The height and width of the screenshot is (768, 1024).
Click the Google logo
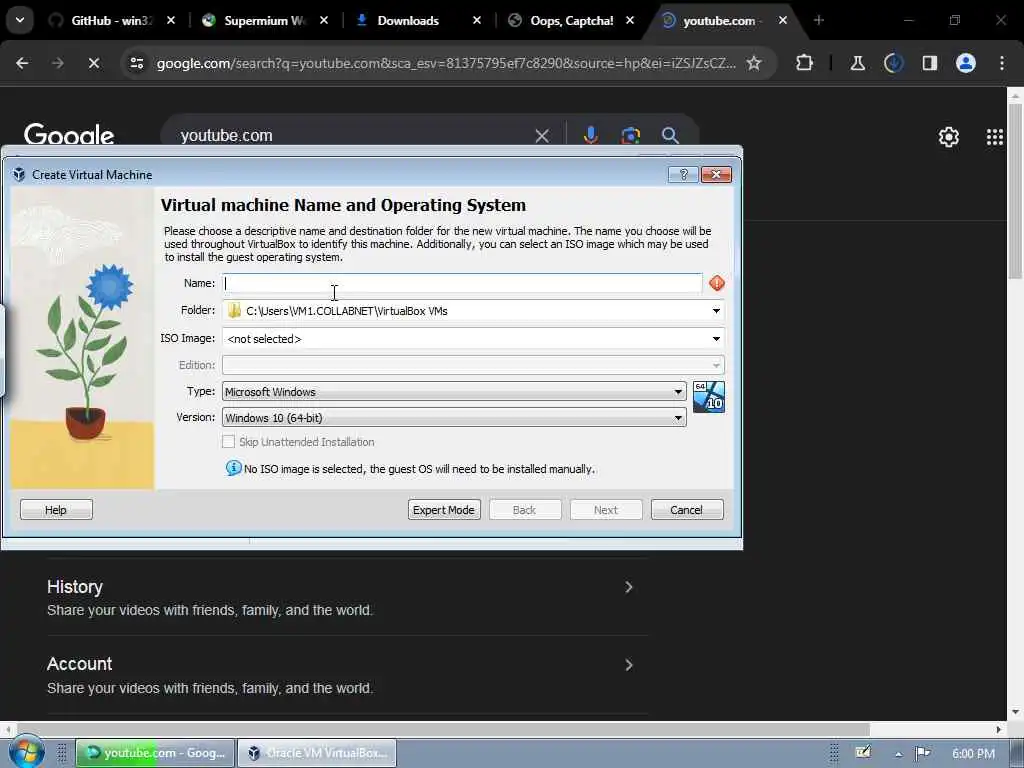[x=69, y=134]
